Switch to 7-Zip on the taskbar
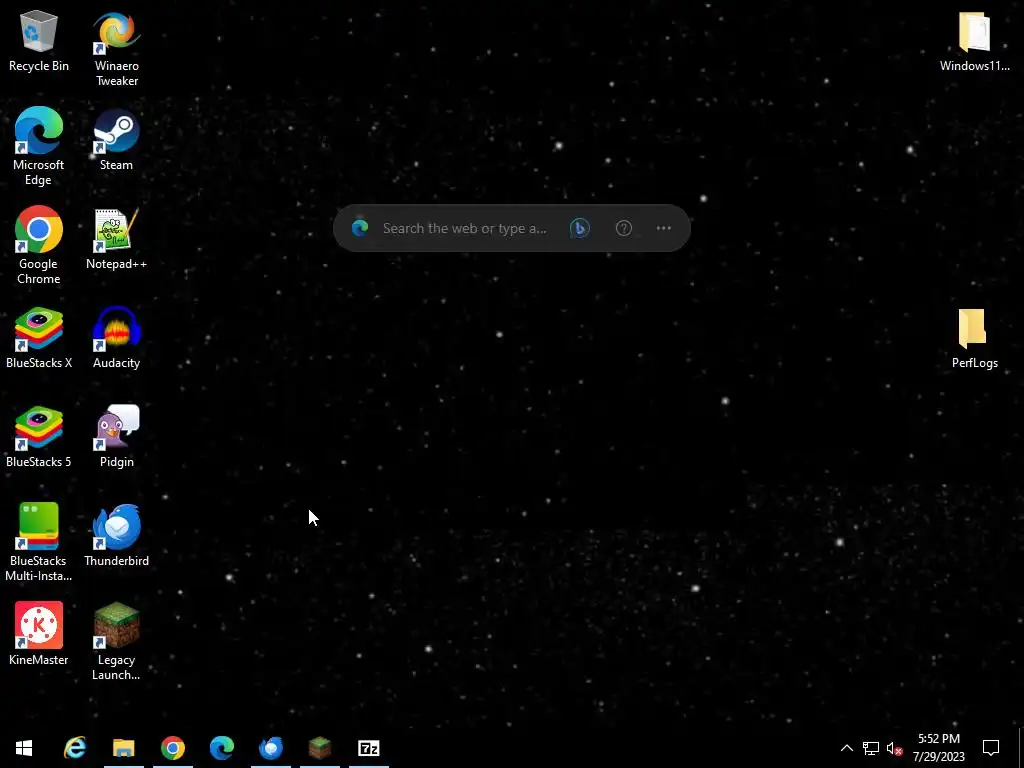This screenshot has height=768, width=1024. (x=368, y=748)
